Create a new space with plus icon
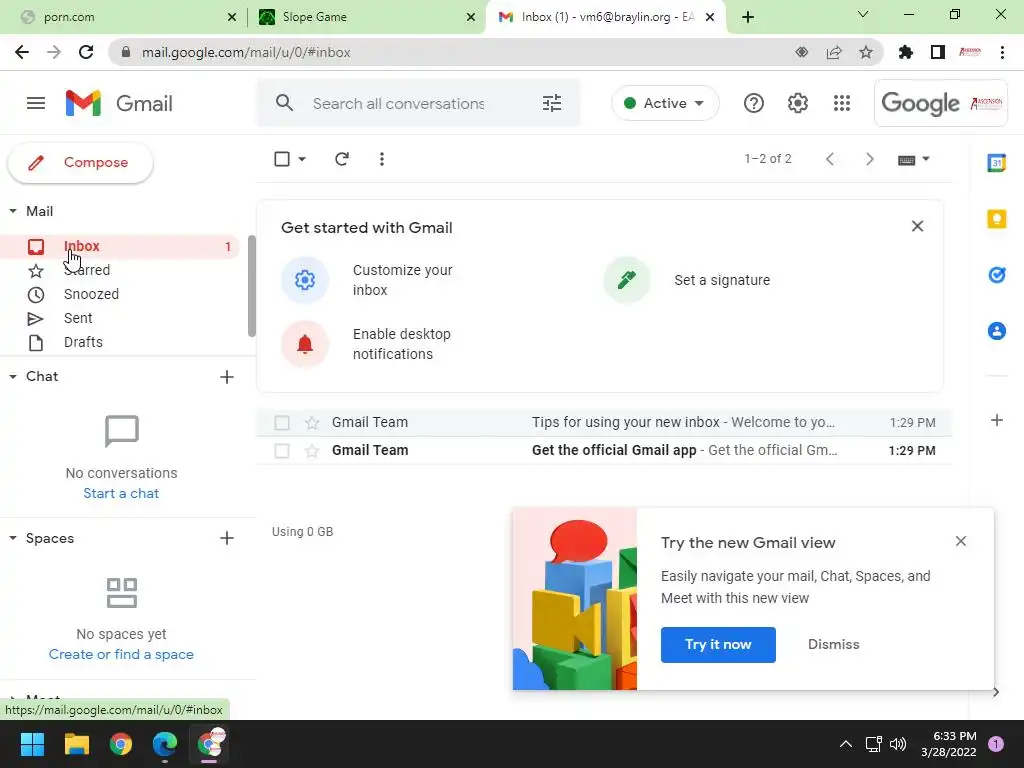The width and height of the screenshot is (1024, 768). tap(227, 538)
